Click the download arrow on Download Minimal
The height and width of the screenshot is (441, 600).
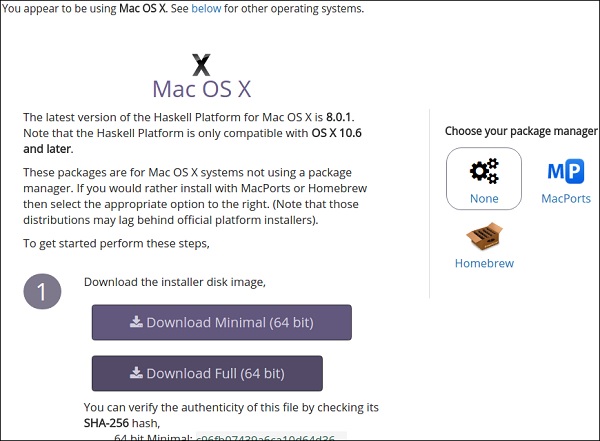(135, 323)
